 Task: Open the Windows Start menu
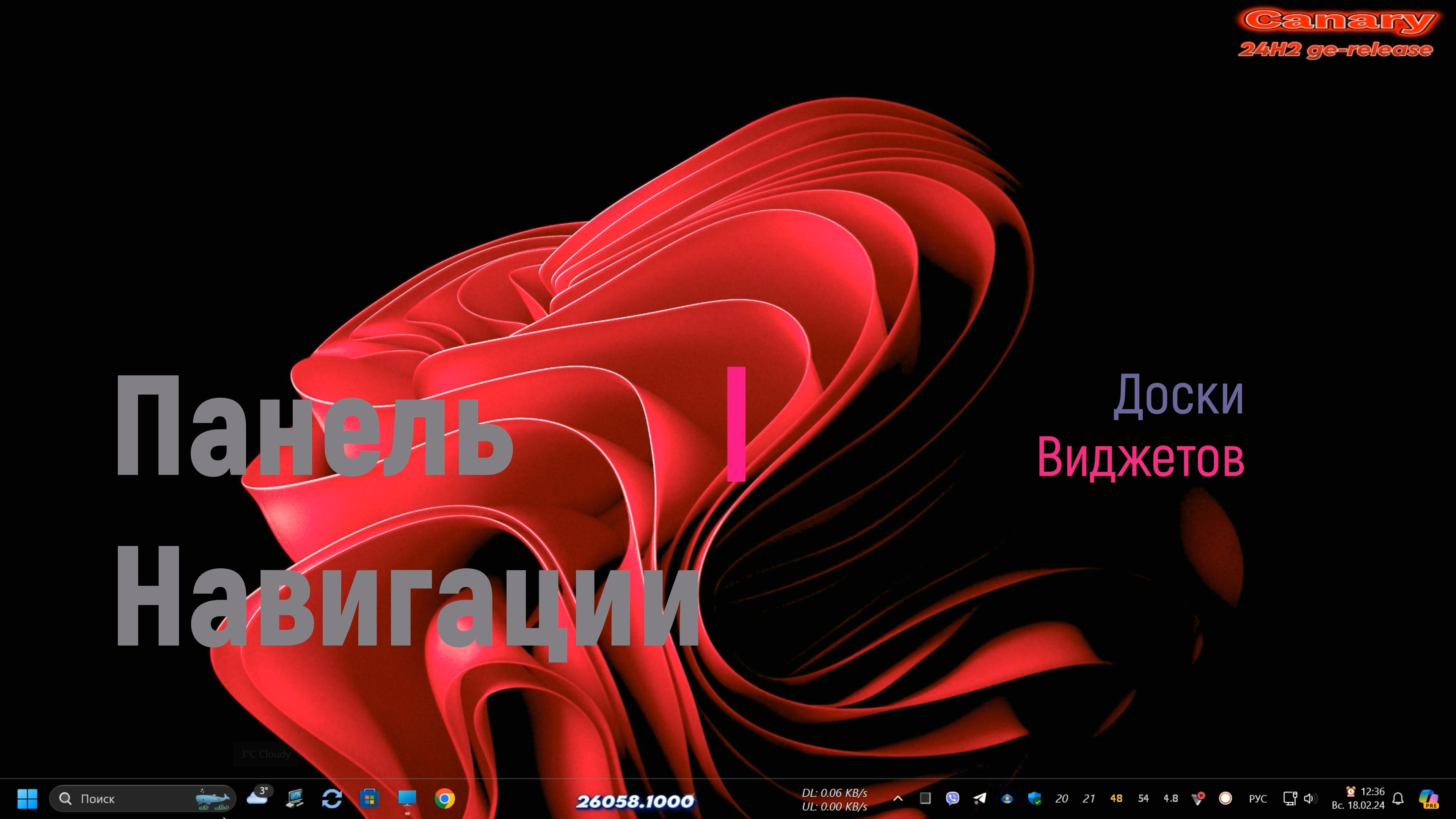pos(27,798)
